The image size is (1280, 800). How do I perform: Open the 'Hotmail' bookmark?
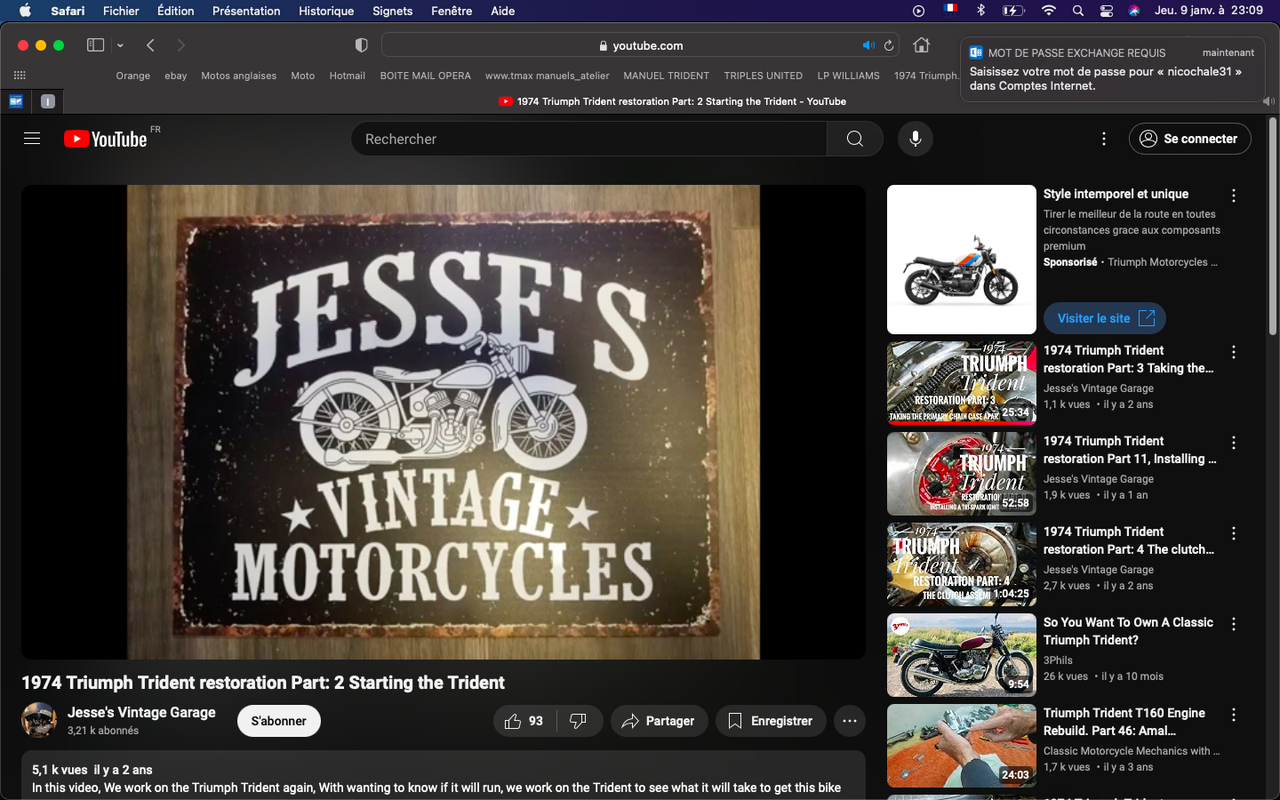[x=347, y=75]
